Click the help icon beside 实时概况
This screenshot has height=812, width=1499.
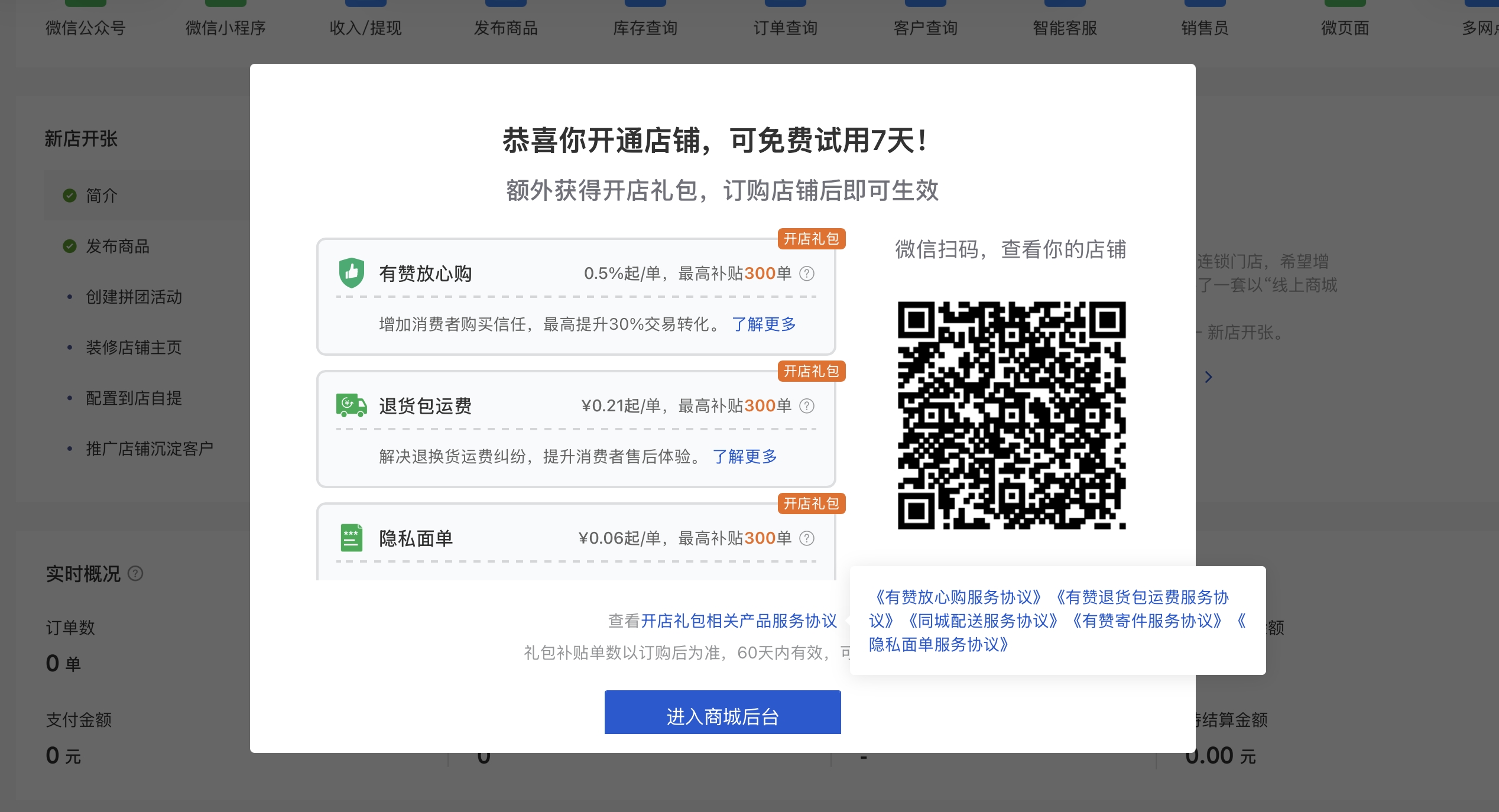tap(135, 573)
